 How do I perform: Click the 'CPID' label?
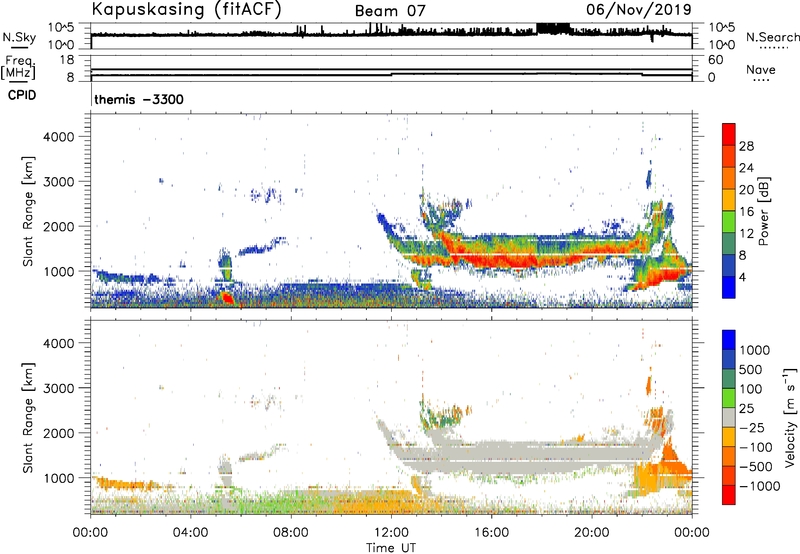click(22, 95)
